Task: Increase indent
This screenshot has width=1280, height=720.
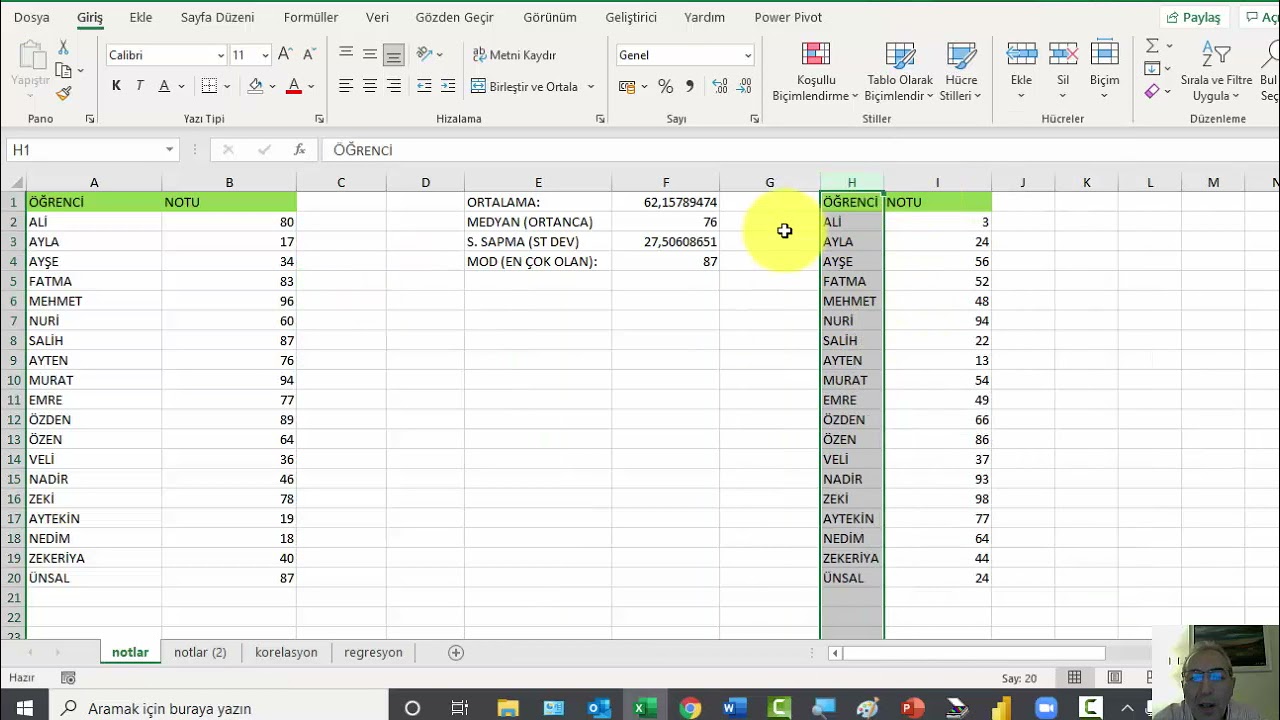Action: tap(448, 86)
